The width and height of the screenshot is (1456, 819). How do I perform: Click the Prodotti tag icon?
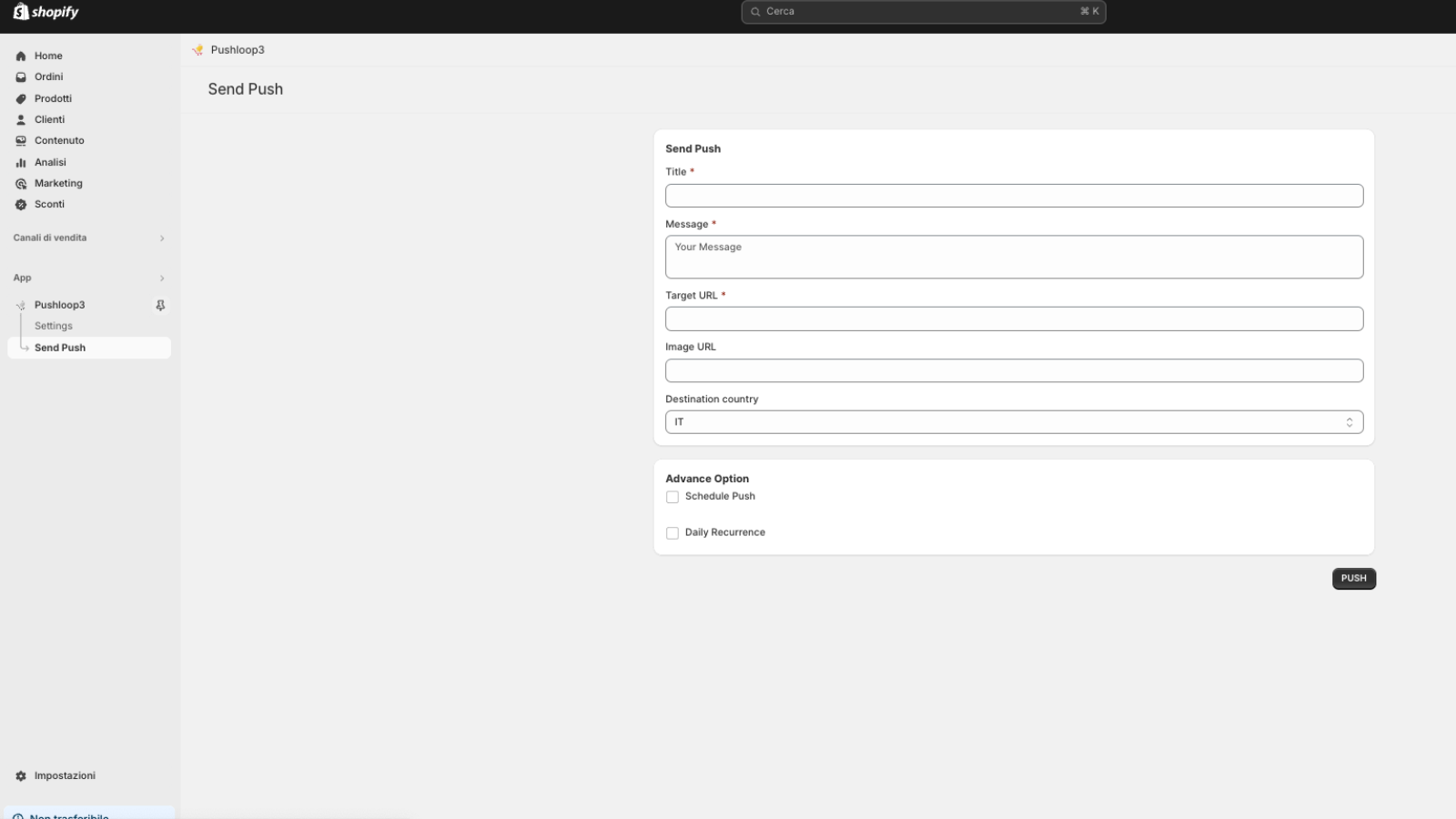click(21, 99)
